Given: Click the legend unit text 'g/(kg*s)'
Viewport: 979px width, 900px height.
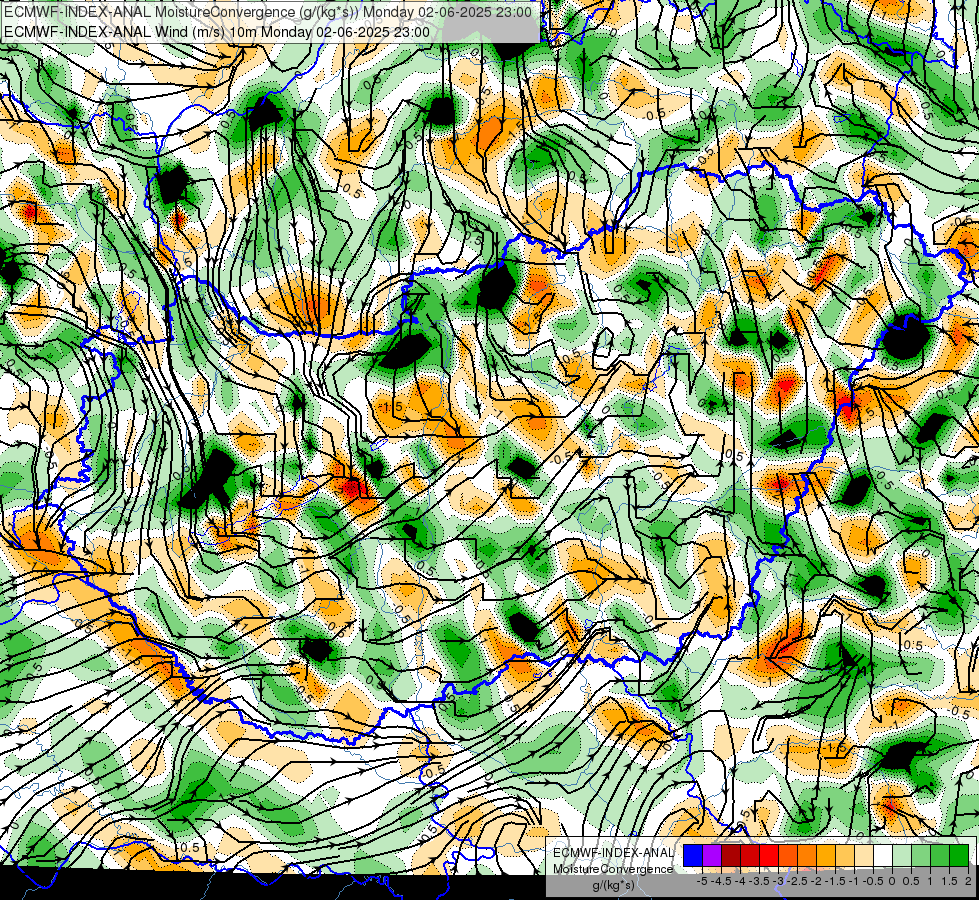Looking at the screenshot, I should click(613, 885).
